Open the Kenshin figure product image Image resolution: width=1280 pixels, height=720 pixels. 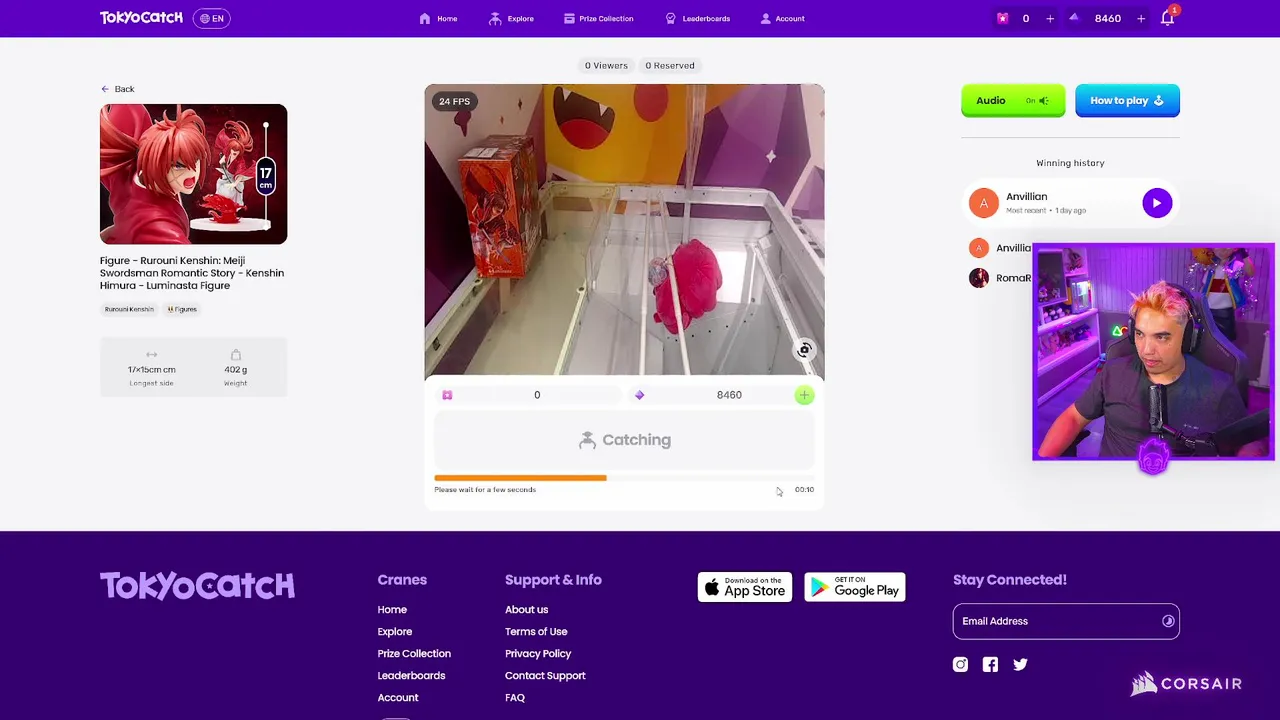click(x=193, y=174)
